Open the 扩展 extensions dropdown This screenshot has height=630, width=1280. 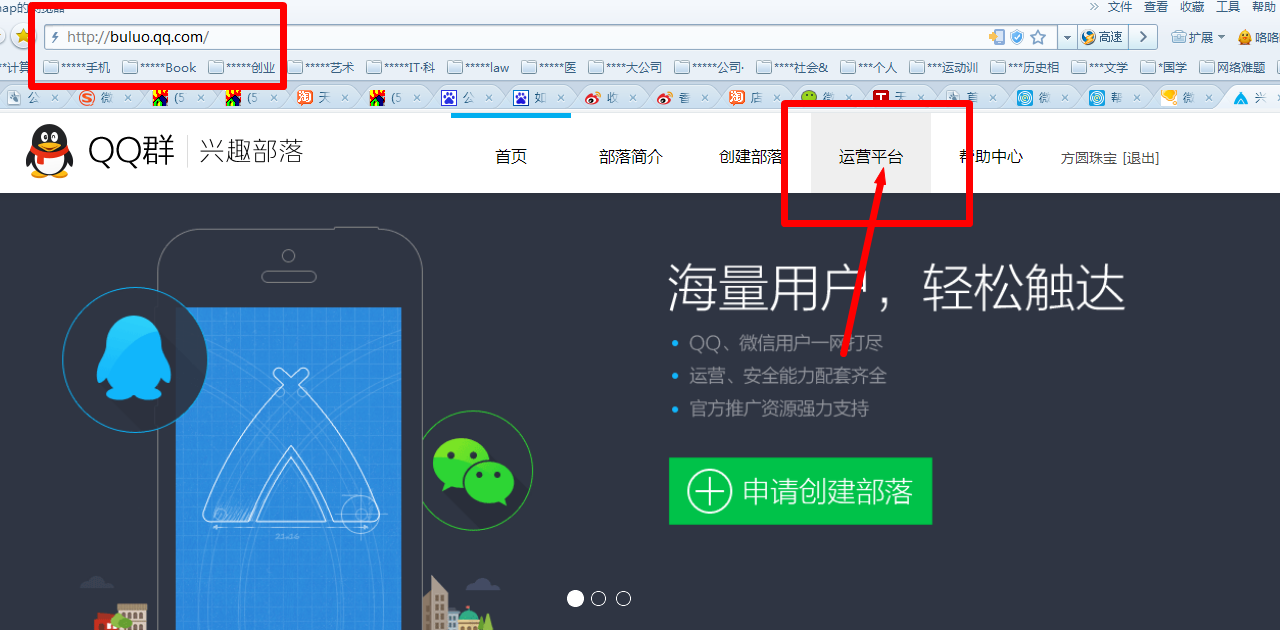(1198, 37)
